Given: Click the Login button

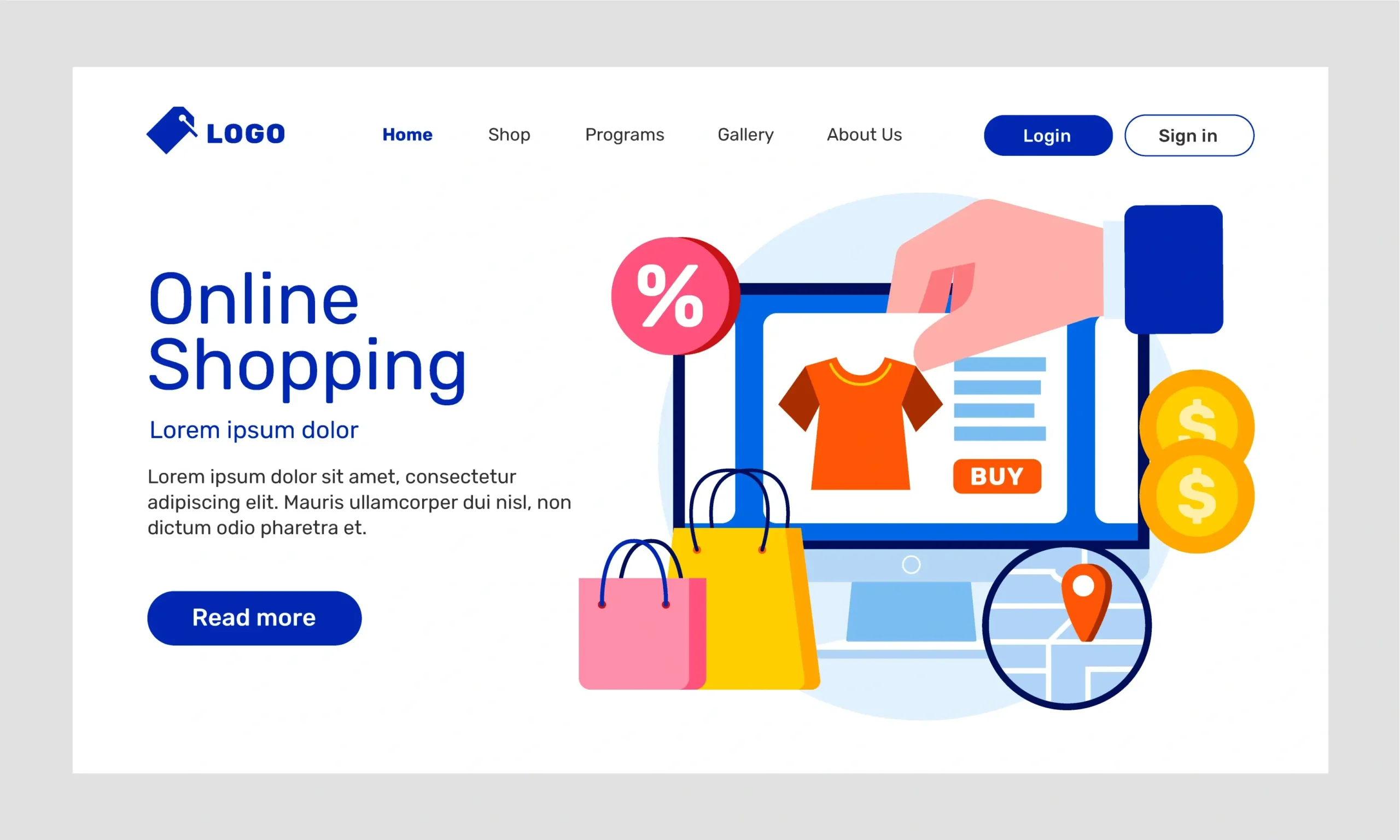Looking at the screenshot, I should [1047, 135].
